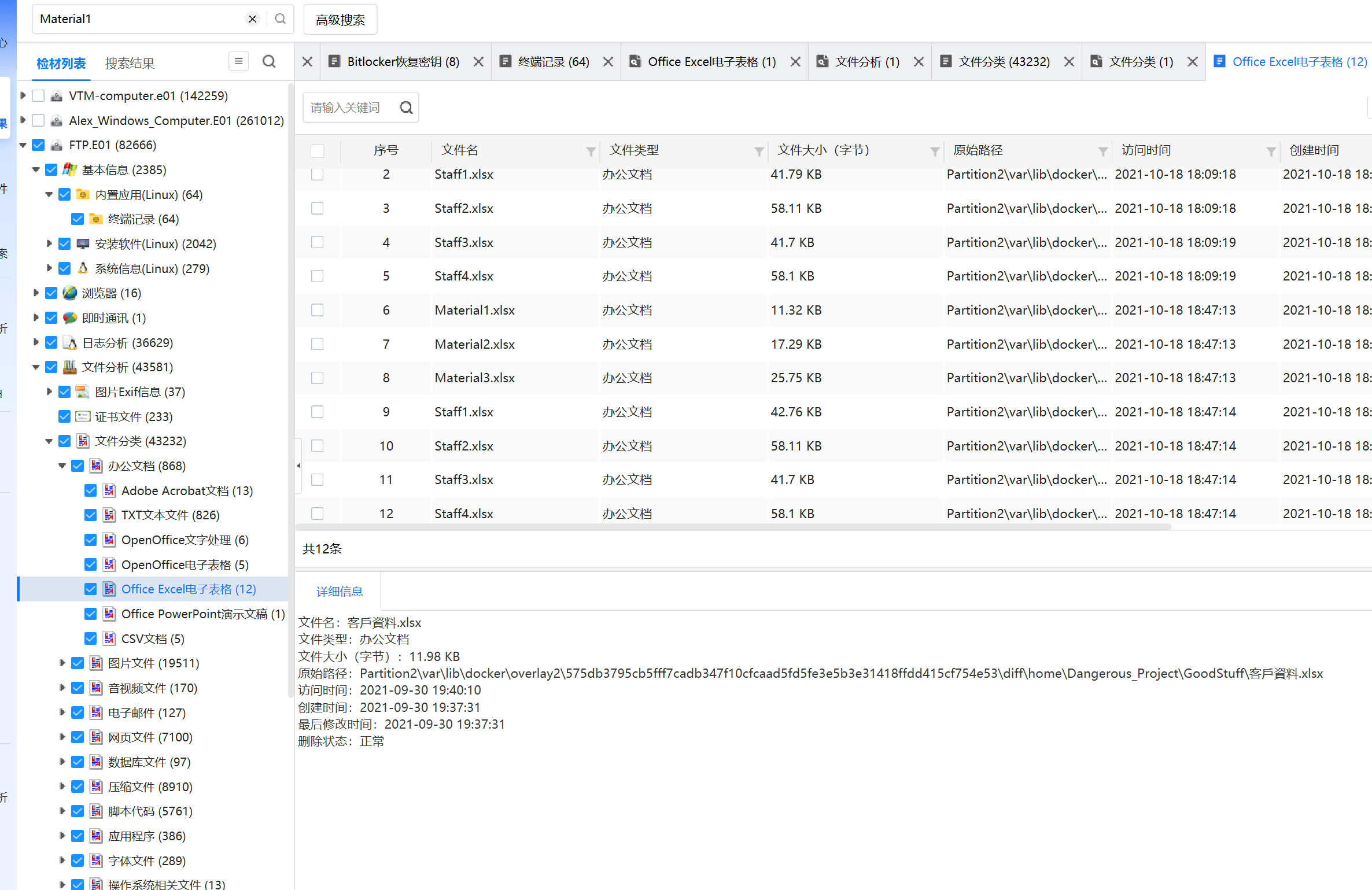Select Adobe Acrobat文档 (13) tree item
Screen dimensions: 1372x890
click(x=187, y=491)
